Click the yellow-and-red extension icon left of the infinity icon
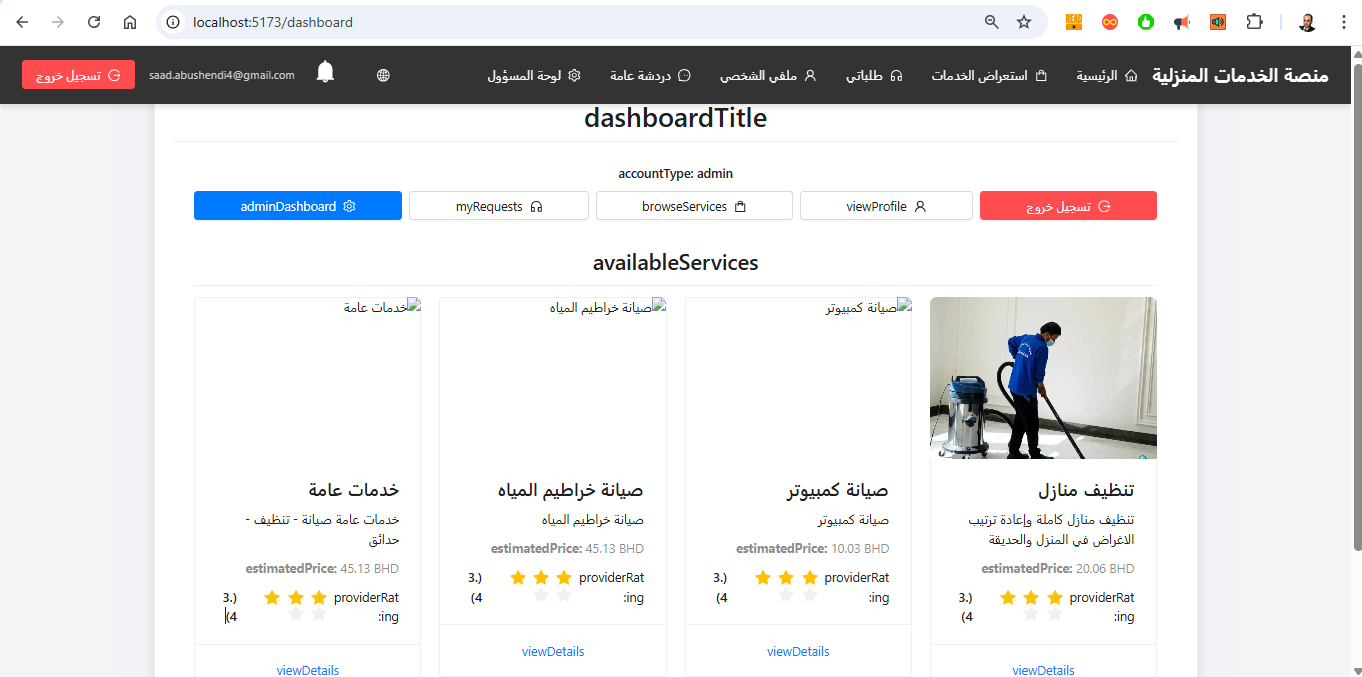The image size is (1362, 677). pos(1074,22)
